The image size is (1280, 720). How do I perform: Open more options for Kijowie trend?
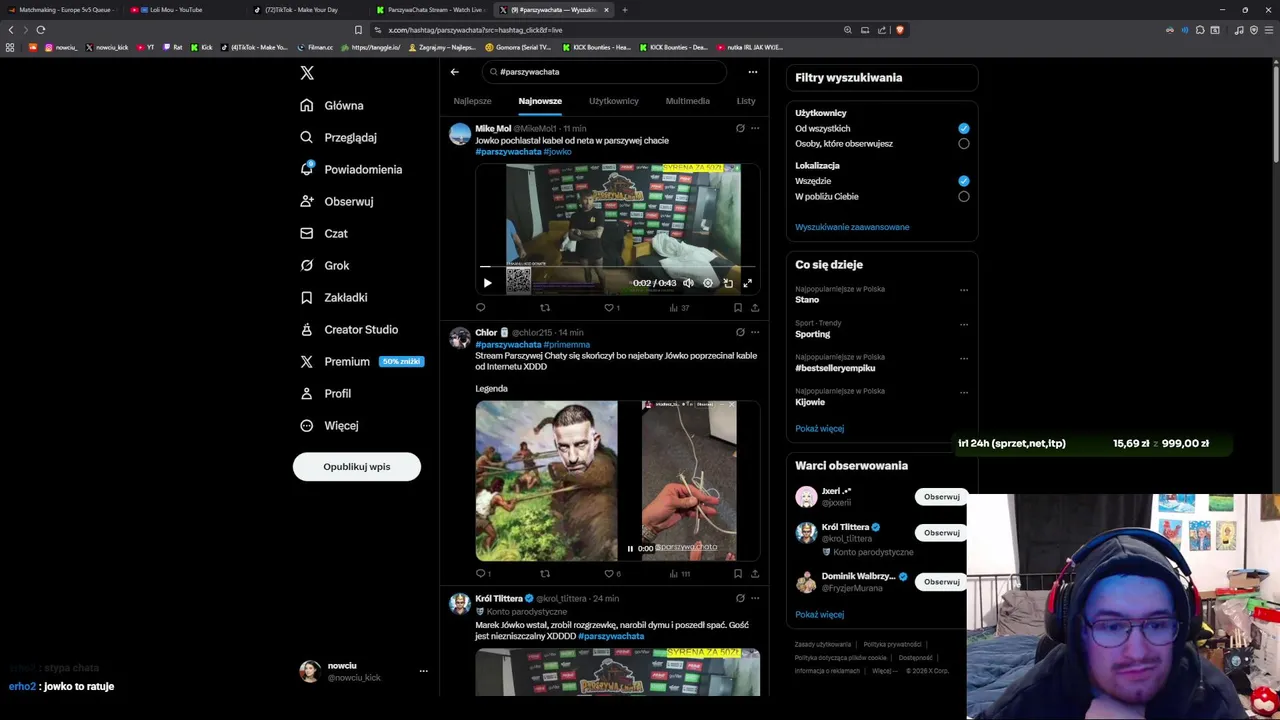point(964,392)
